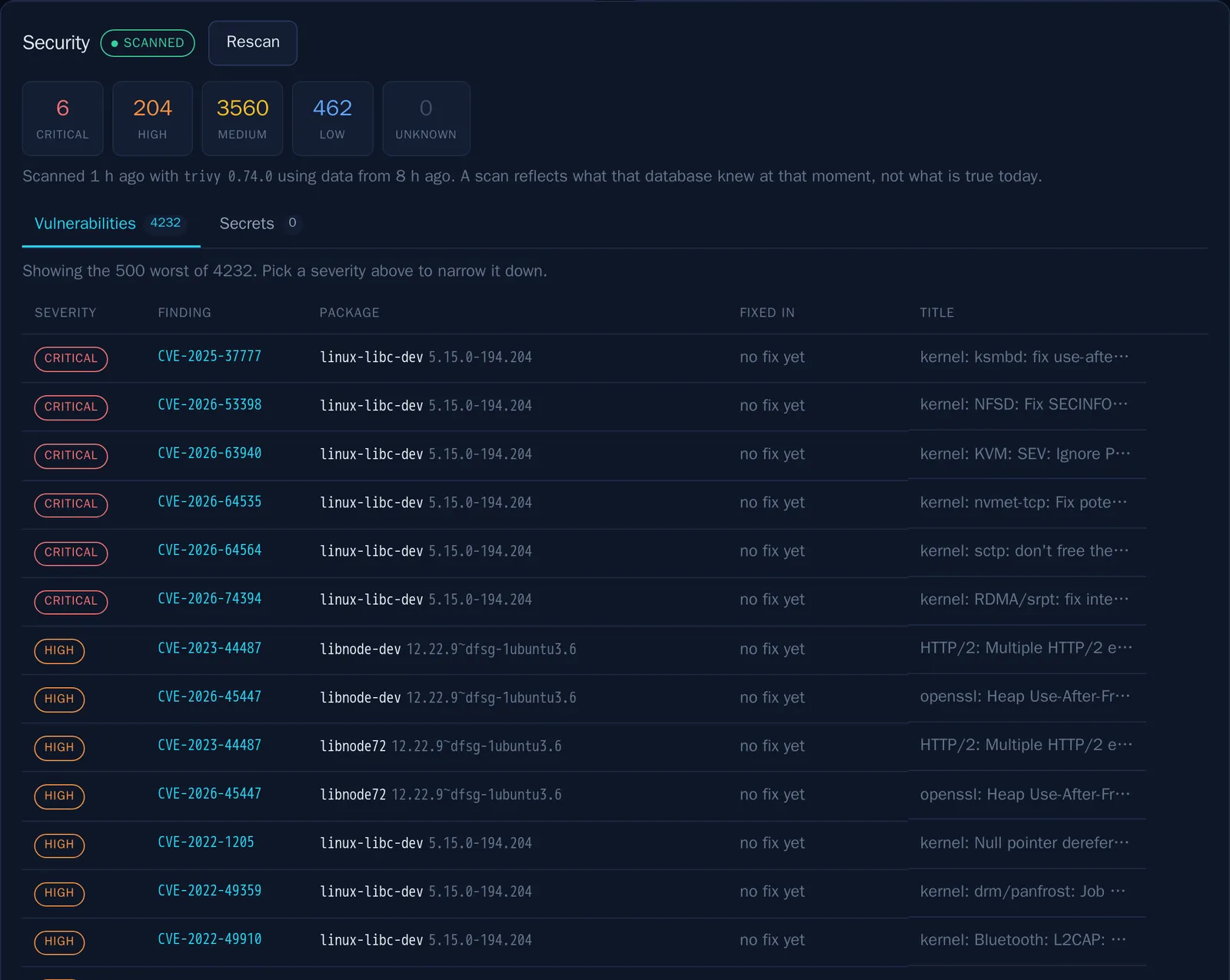The width and height of the screenshot is (1230, 980).
Task: Open CVE-2026-45447 link in the libnode72 row
Action: 209,793
